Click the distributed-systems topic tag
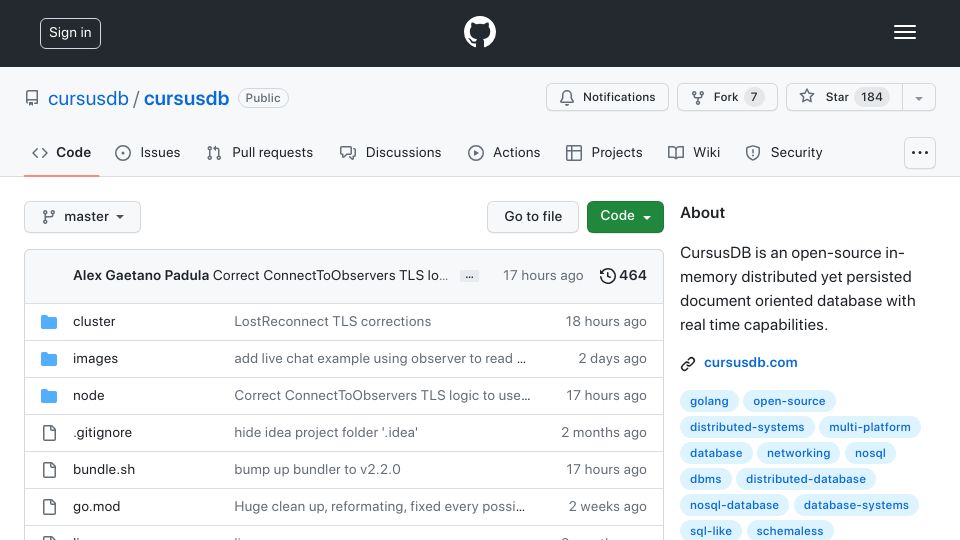Image resolution: width=960 pixels, height=540 pixels. click(x=747, y=427)
